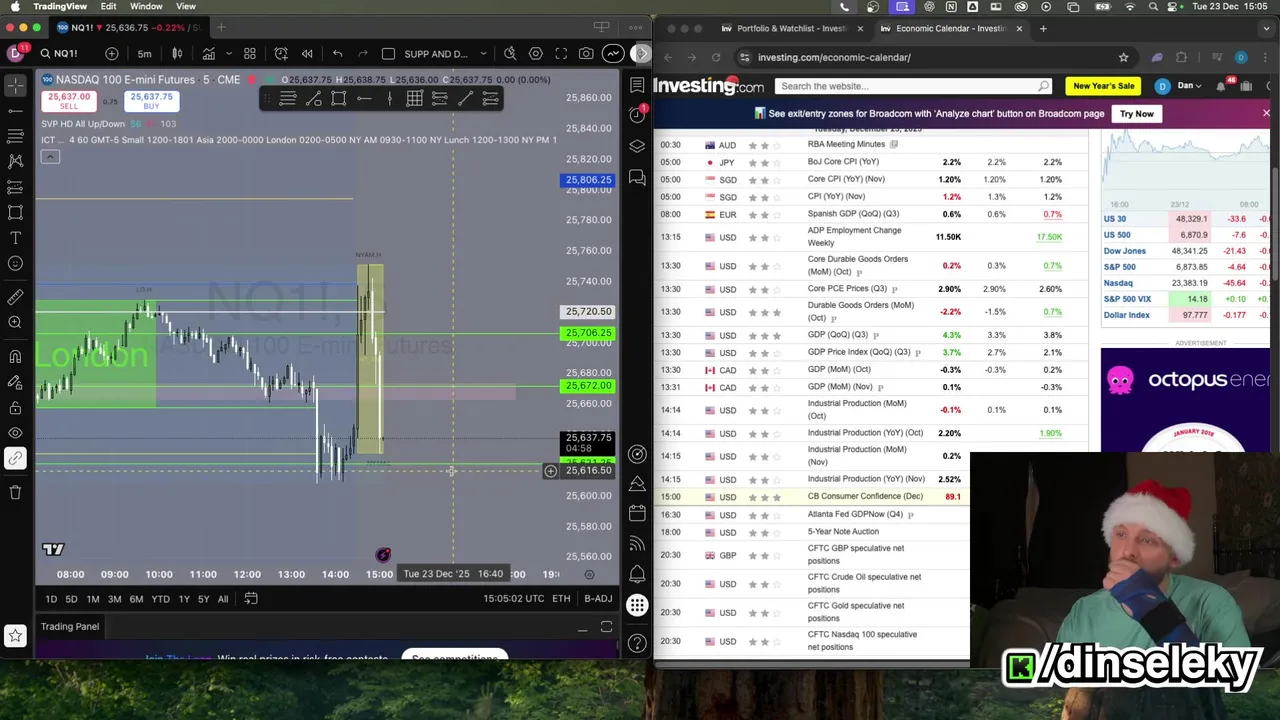The image size is (1280, 720).
Task: Select the 5D time range
Action: point(71,599)
